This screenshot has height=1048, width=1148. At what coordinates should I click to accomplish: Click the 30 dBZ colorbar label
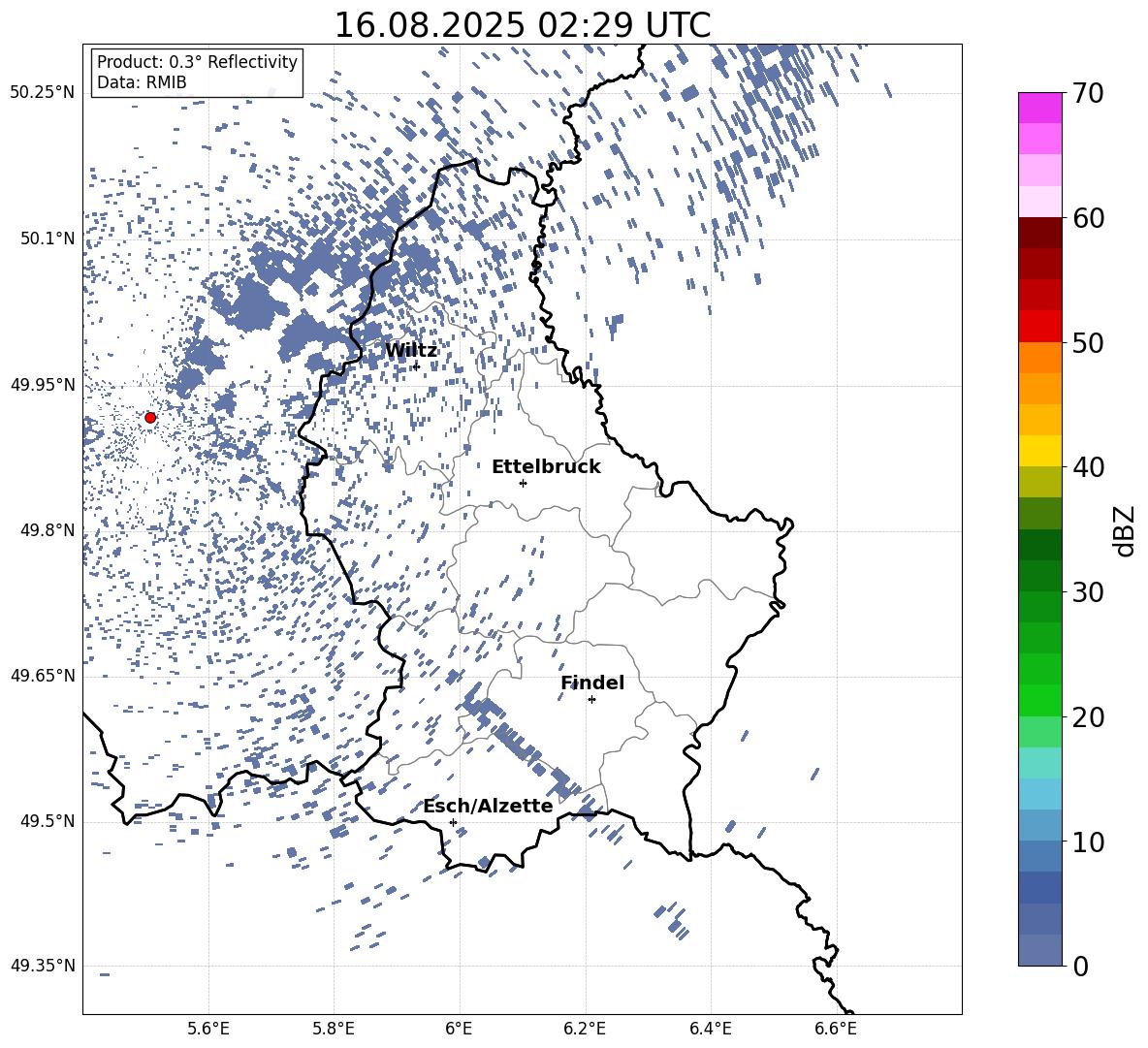point(1089,592)
